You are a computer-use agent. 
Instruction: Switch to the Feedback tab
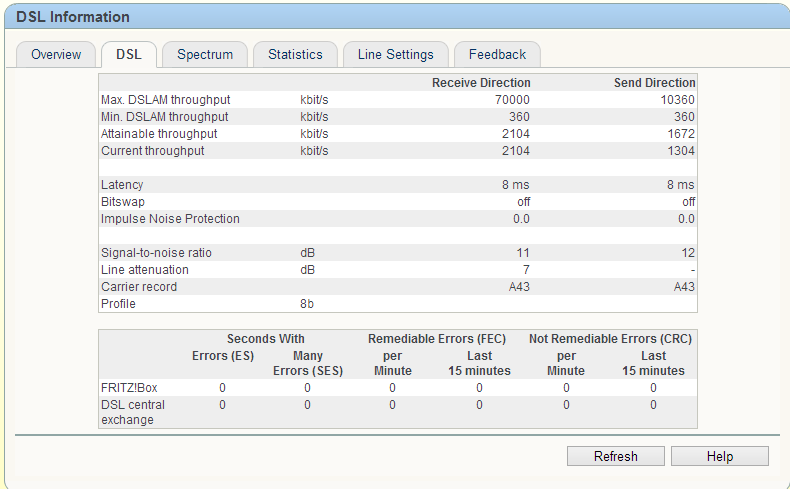[x=497, y=54]
